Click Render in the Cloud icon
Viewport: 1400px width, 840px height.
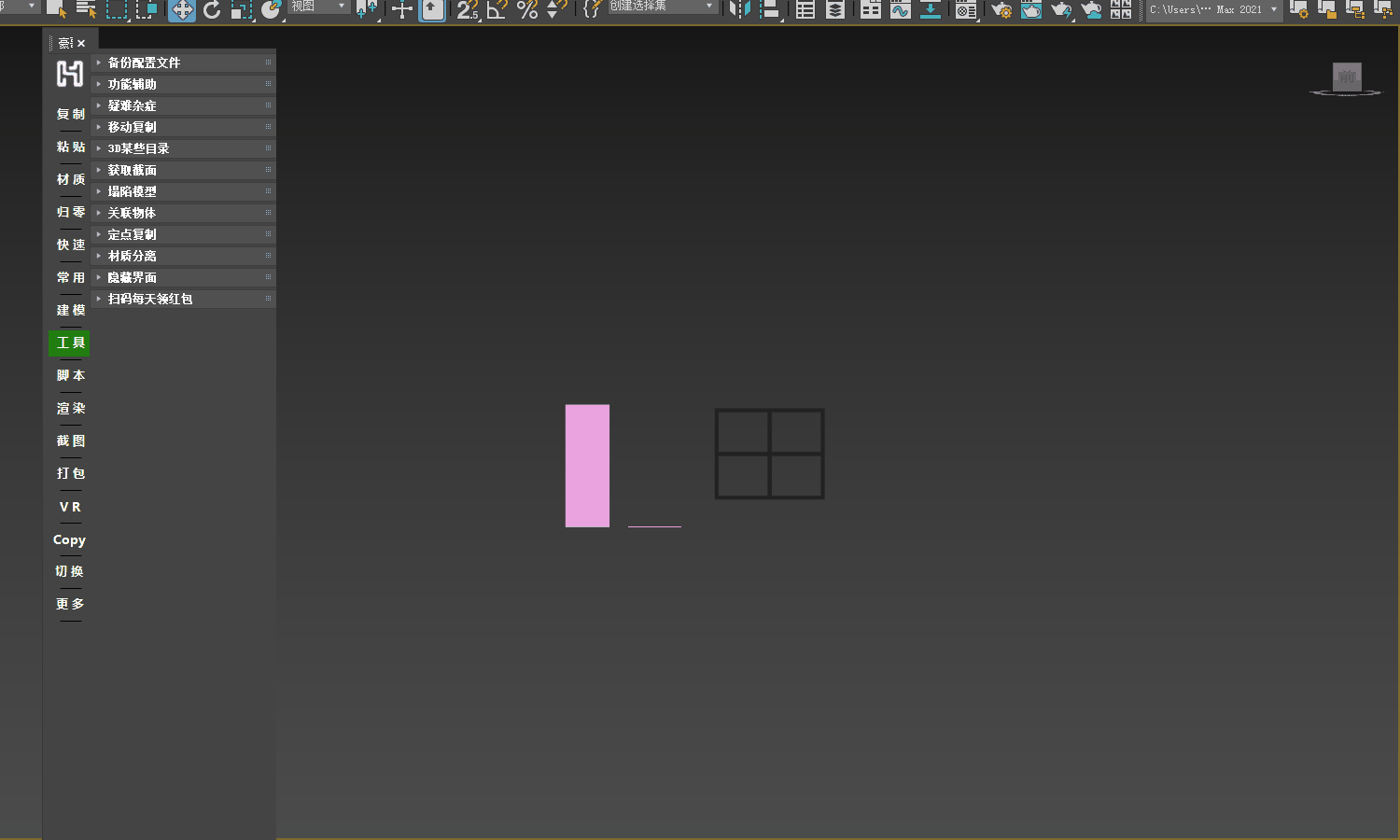(1091, 9)
